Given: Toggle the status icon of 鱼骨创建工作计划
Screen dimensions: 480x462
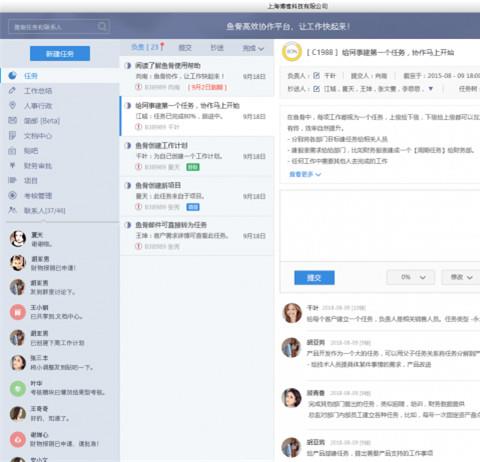Looking at the screenshot, I should pyautogui.click(x=127, y=146).
